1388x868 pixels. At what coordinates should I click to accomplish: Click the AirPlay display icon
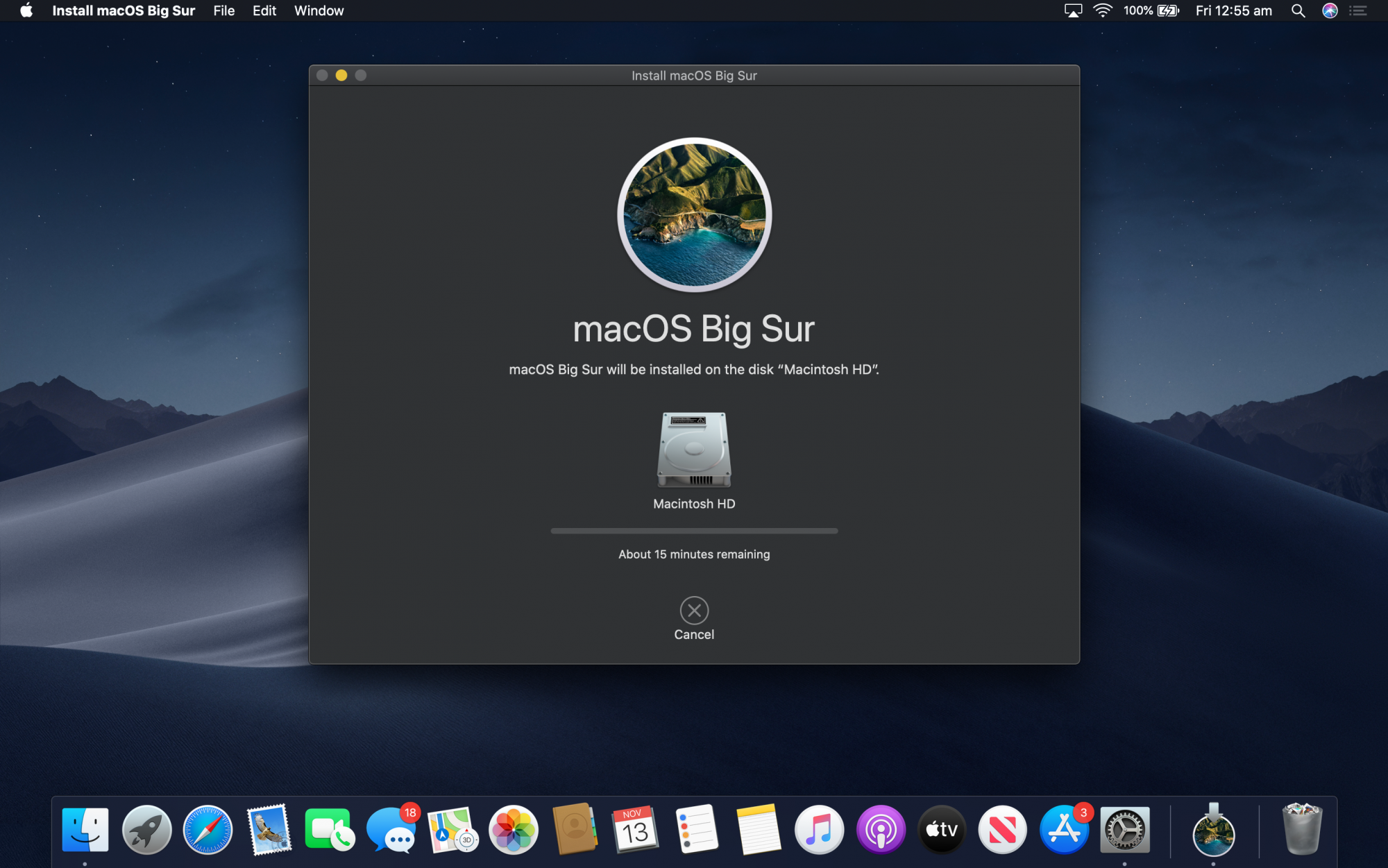click(x=1073, y=10)
